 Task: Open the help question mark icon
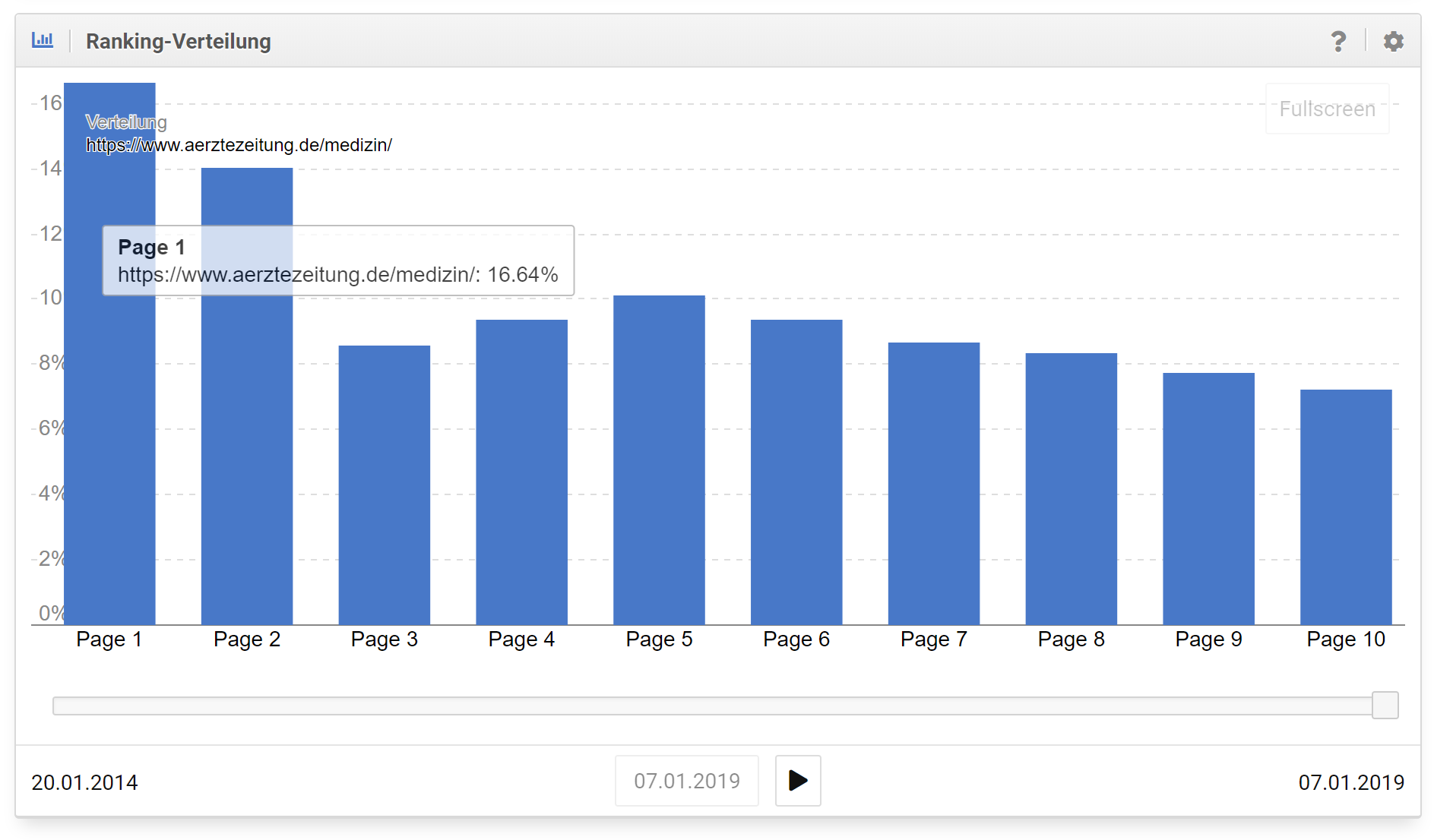(1338, 41)
